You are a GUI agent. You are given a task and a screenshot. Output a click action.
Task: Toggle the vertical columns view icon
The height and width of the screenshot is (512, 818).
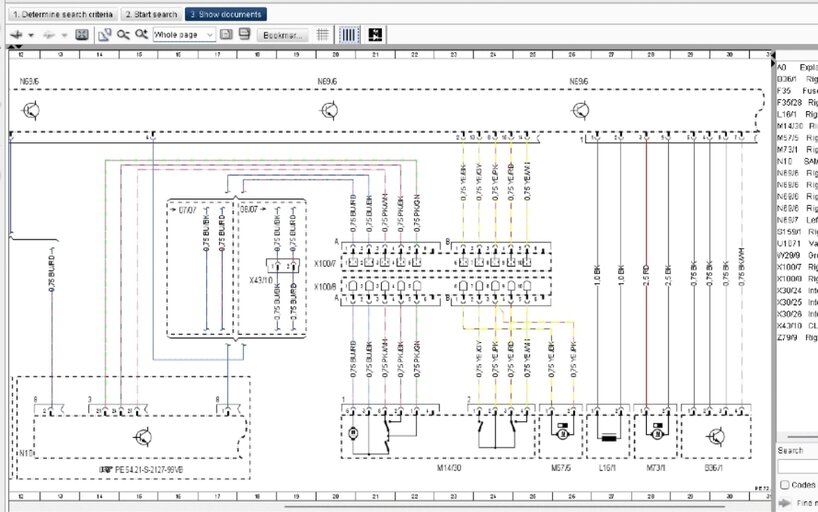point(348,35)
